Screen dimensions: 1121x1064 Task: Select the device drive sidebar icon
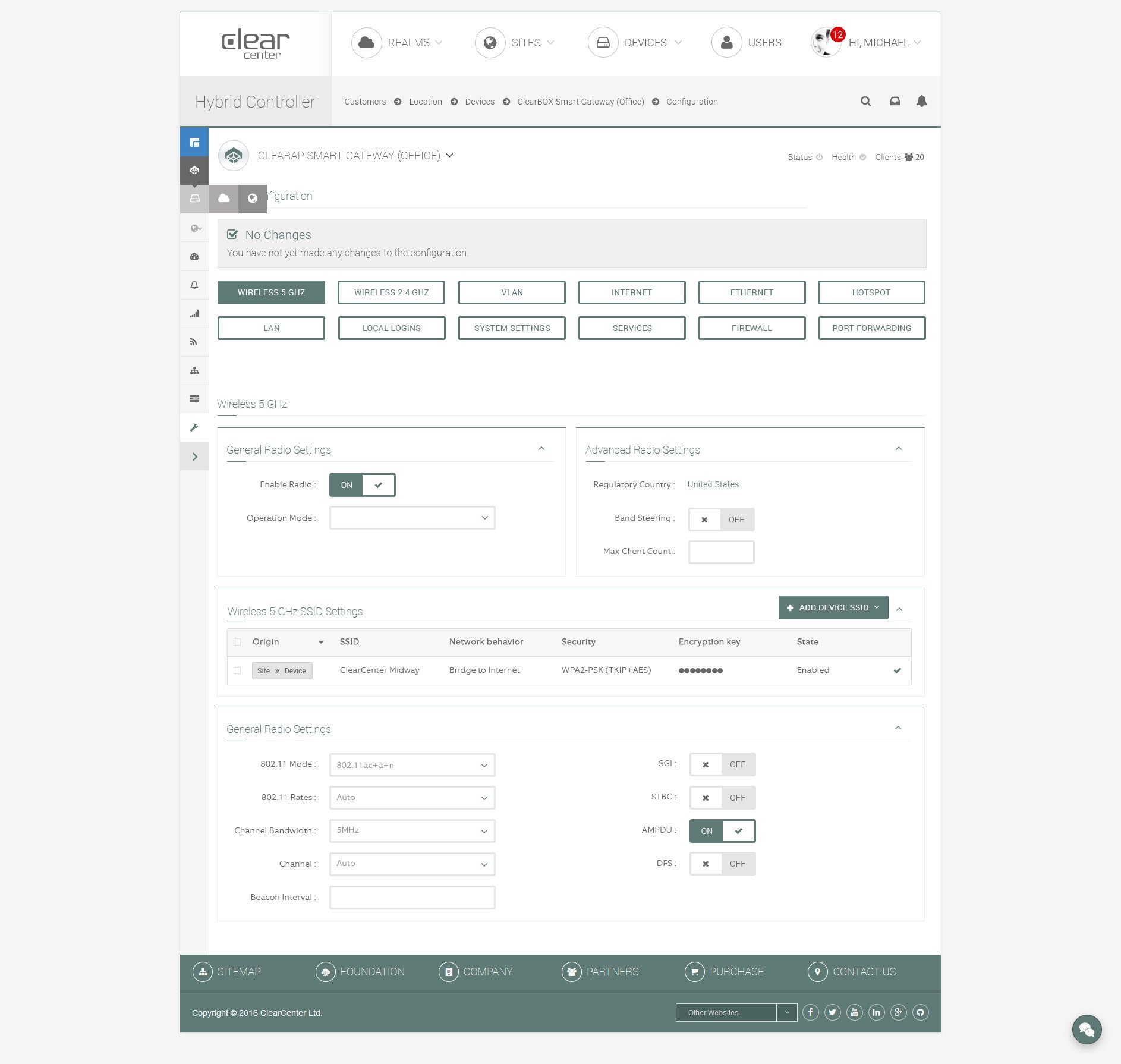pyautogui.click(x=194, y=199)
